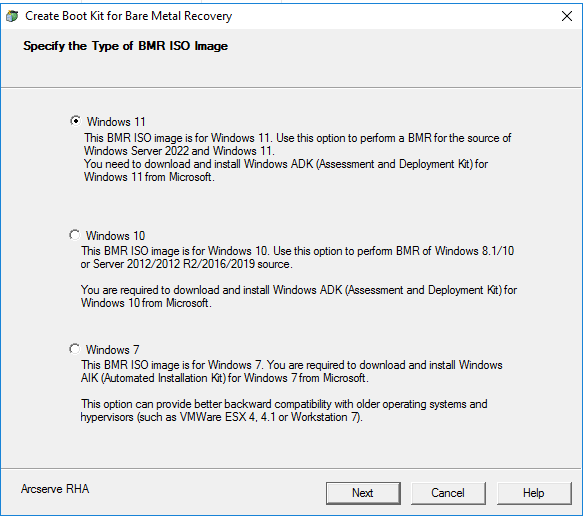Select the Windows 11 radio button circle
The image size is (583, 516).
tap(75, 121)
